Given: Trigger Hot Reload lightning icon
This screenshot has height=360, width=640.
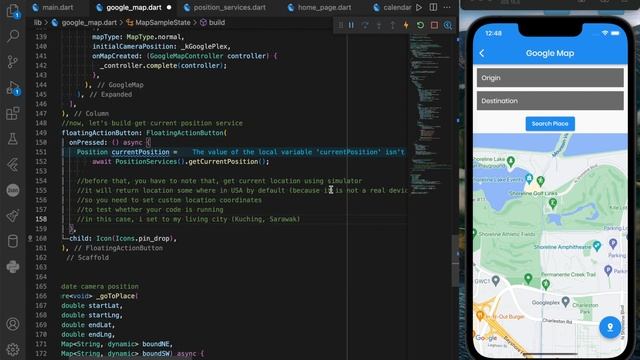Looking at the screenshot, I should (x=406, y=25).
